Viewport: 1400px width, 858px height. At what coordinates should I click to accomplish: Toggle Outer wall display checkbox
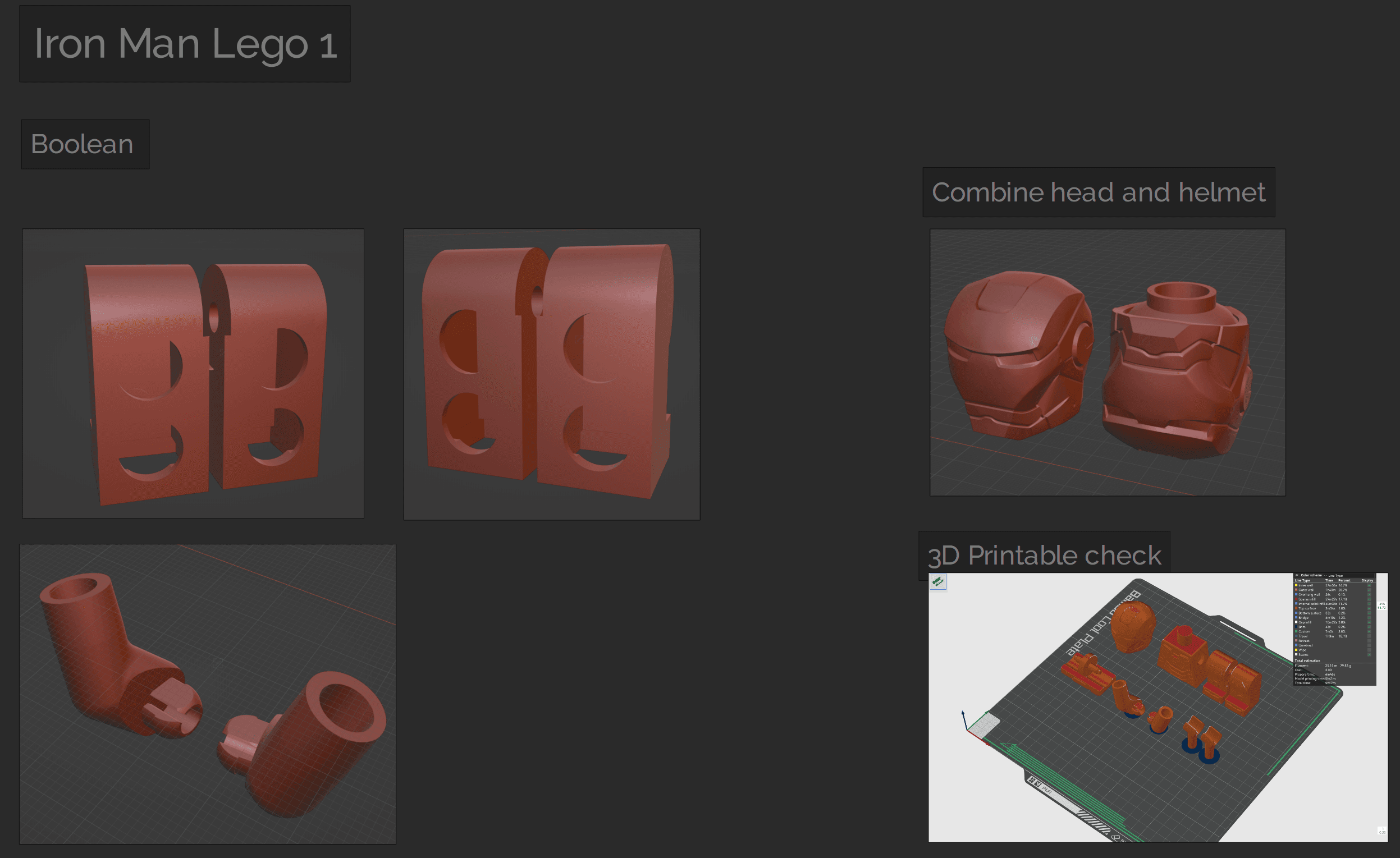[x=1369, y=590]
